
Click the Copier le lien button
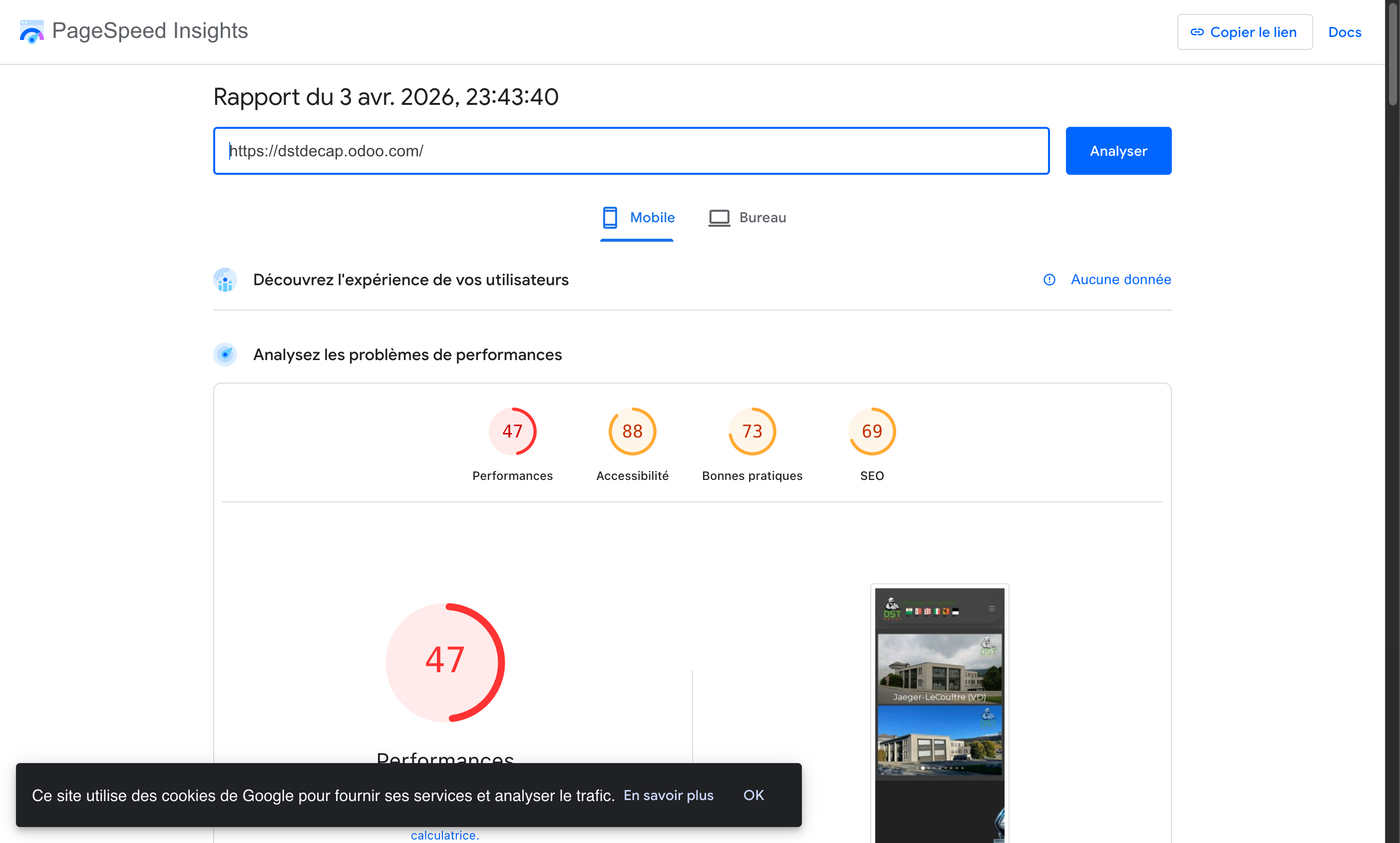[x=1244, y=32]
